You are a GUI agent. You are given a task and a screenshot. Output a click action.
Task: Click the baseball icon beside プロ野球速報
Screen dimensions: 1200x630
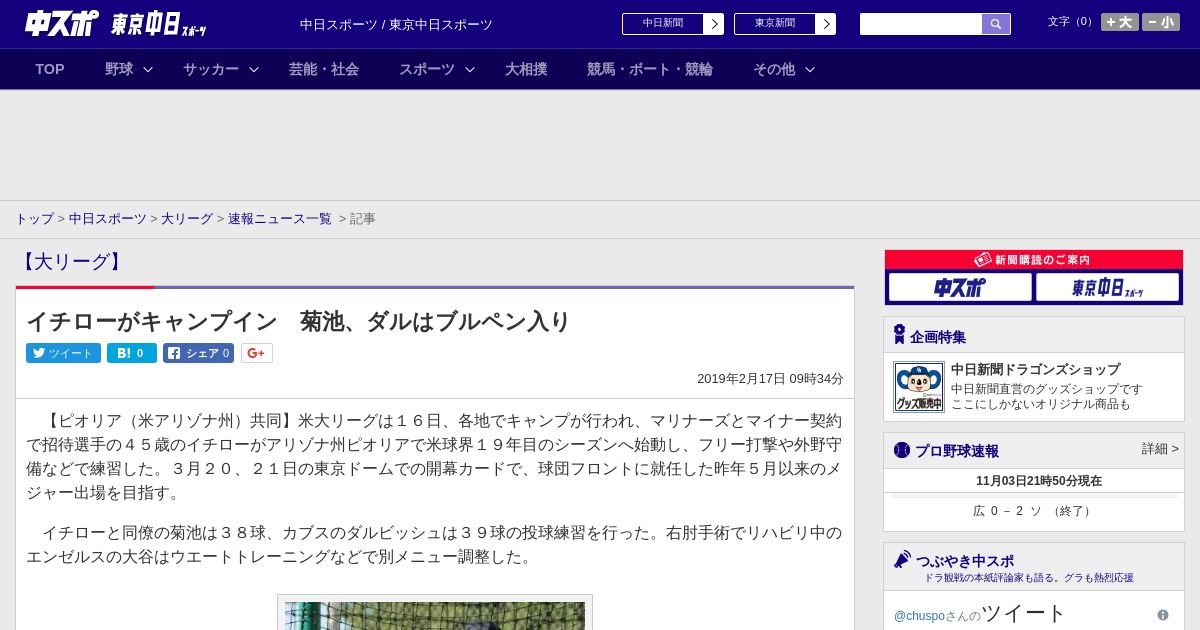(902, 450)
